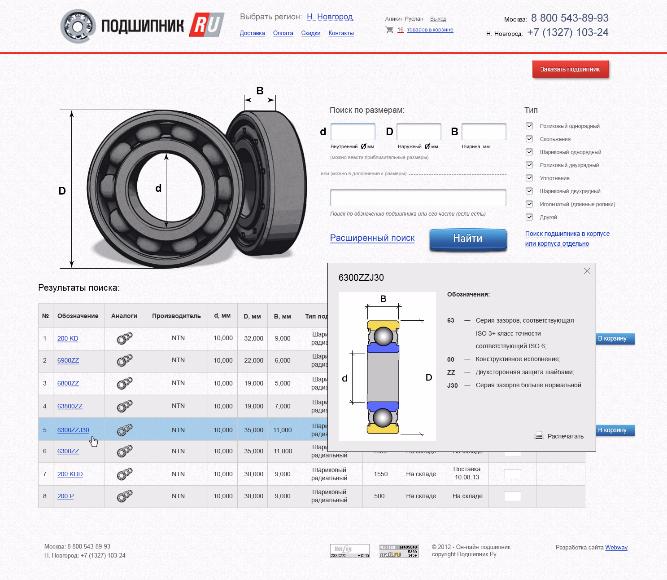
Task: Click the left counter badge in footer
Action: pos(350,551)
